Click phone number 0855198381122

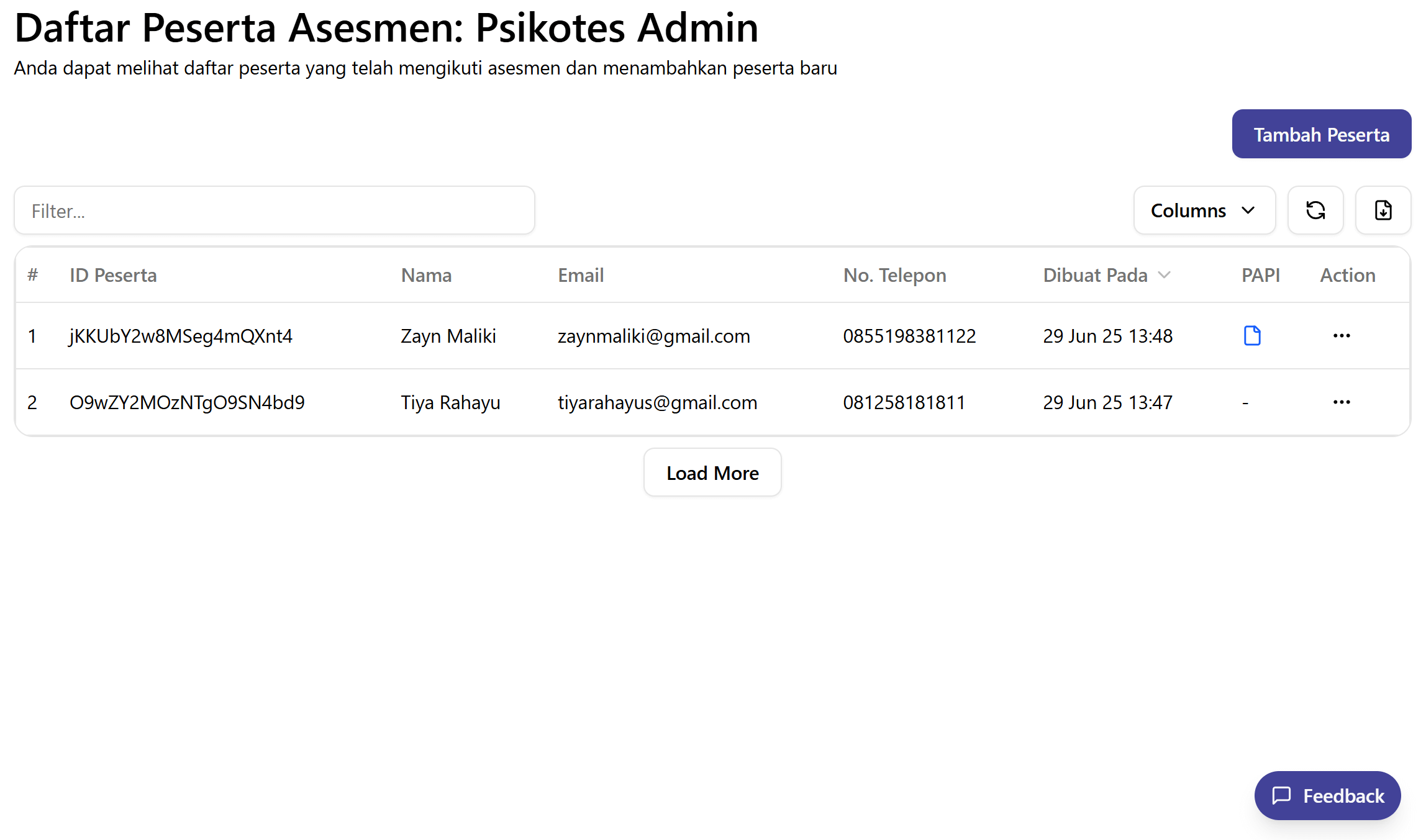909,336
